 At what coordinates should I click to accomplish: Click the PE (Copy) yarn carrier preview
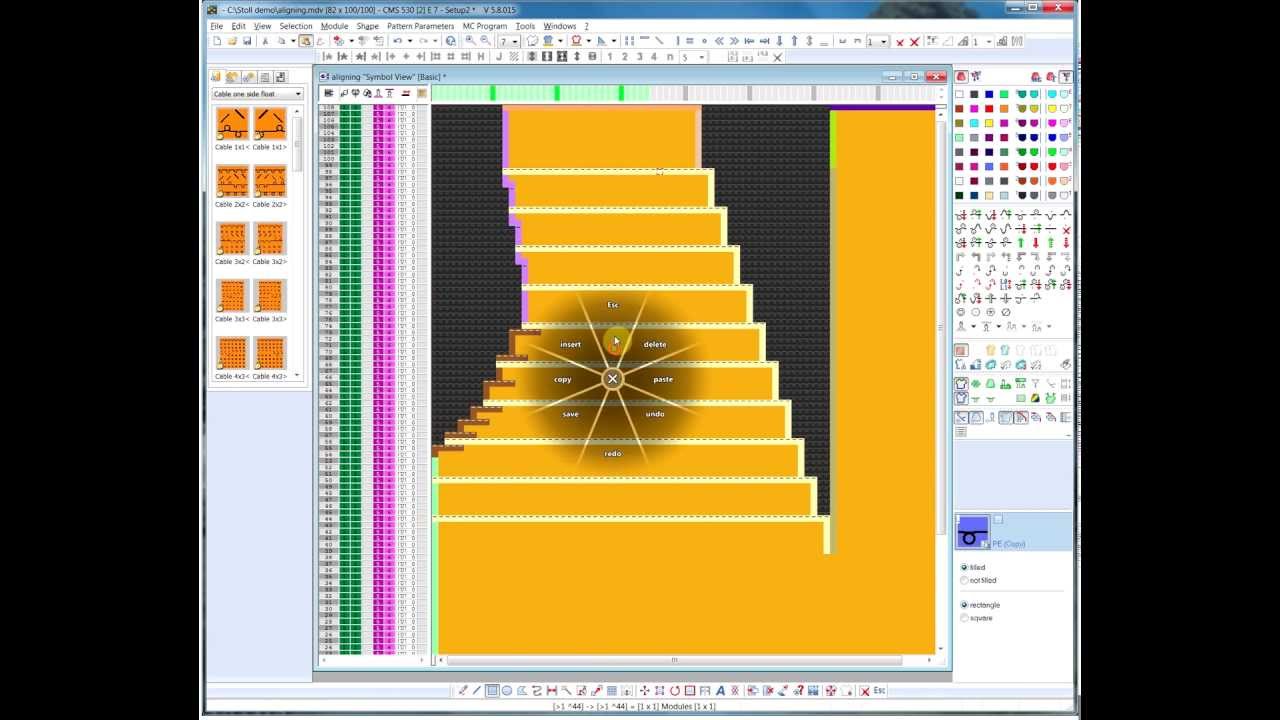(972, 532)
